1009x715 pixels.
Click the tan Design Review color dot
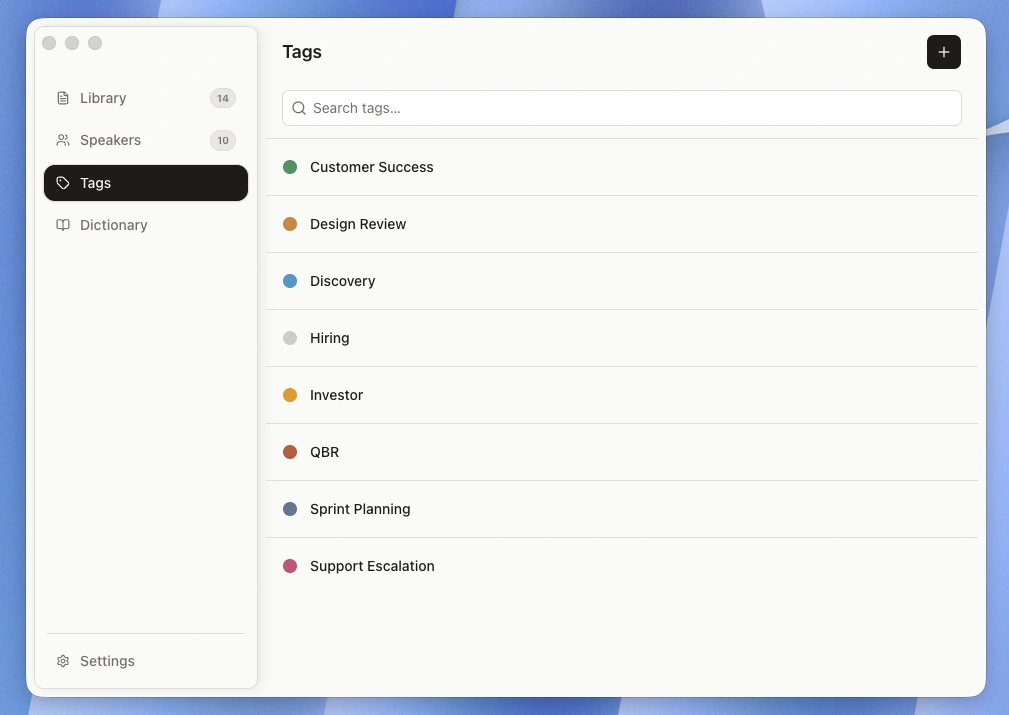point(290,224)
